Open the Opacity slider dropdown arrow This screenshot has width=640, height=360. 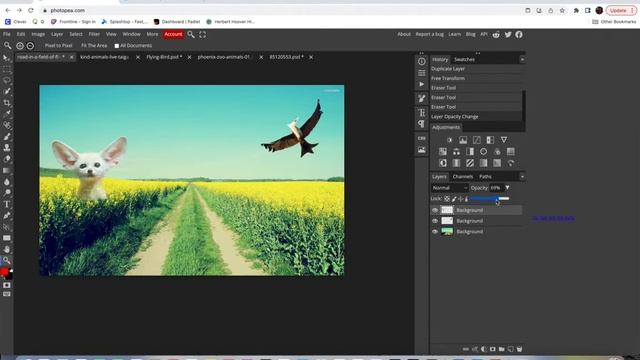(x=507, y=188)
